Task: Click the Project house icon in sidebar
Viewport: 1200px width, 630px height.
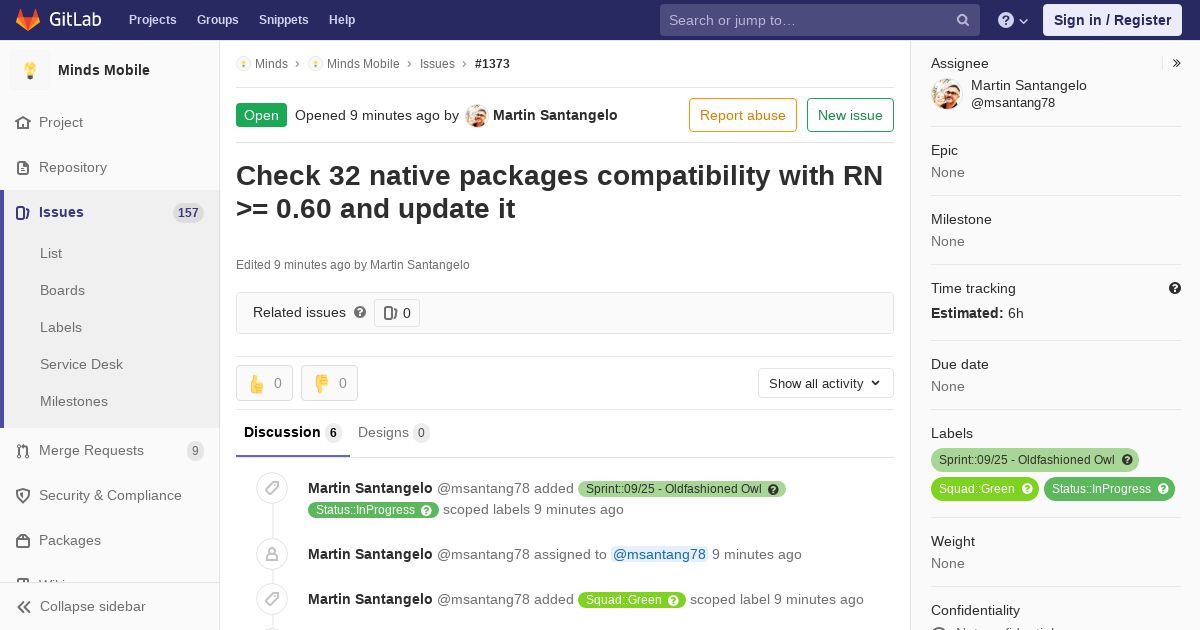Action: coord(23,122)
